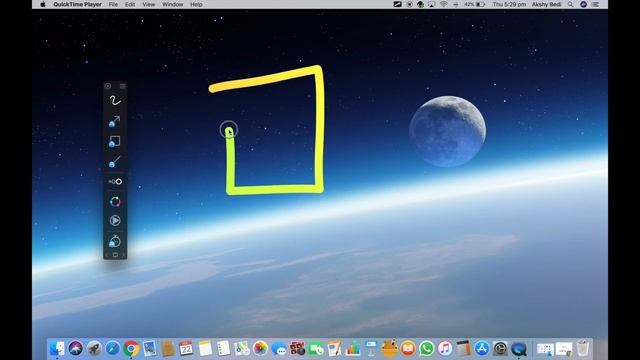This screenshot has height=360, width=640.
Task: Close the floating drawing toolbar
Action: [108, 86]
